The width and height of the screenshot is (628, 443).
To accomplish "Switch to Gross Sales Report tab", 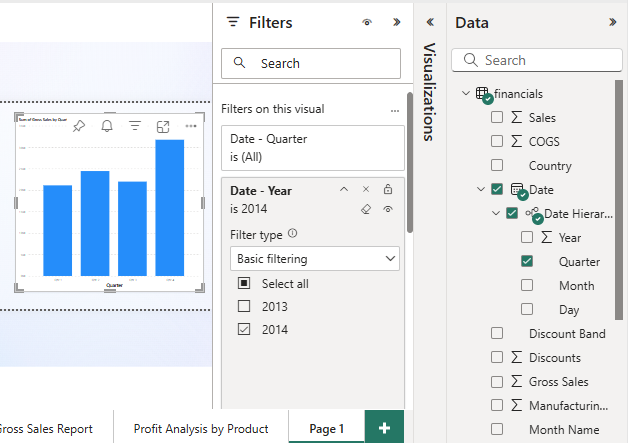I will click(x=56, y=428).
